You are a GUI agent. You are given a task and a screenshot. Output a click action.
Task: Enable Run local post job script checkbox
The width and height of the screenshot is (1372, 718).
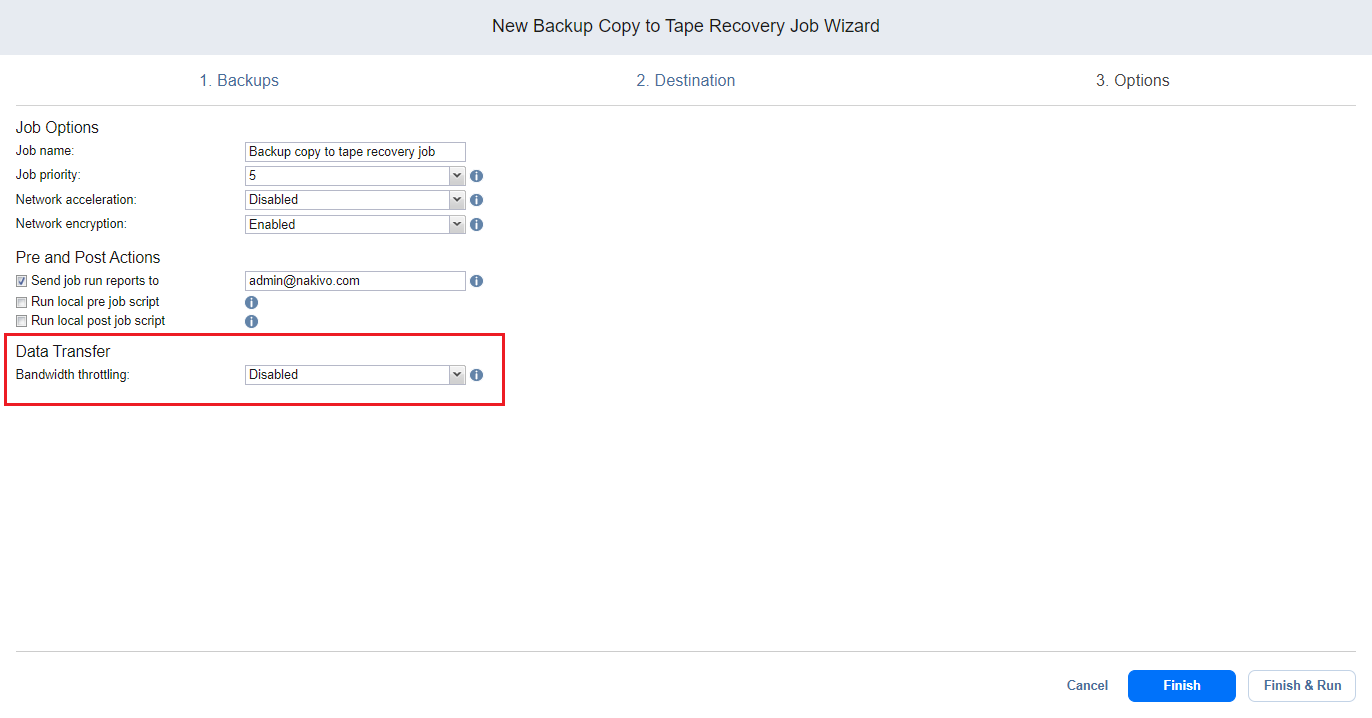tap(22, 322)
